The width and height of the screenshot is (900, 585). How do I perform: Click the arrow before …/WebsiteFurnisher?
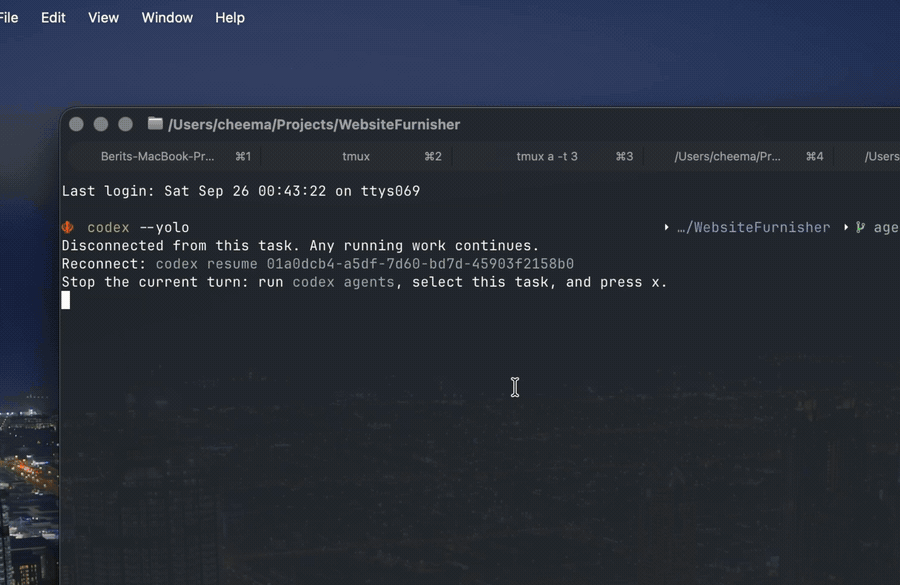tap(666, 227)
